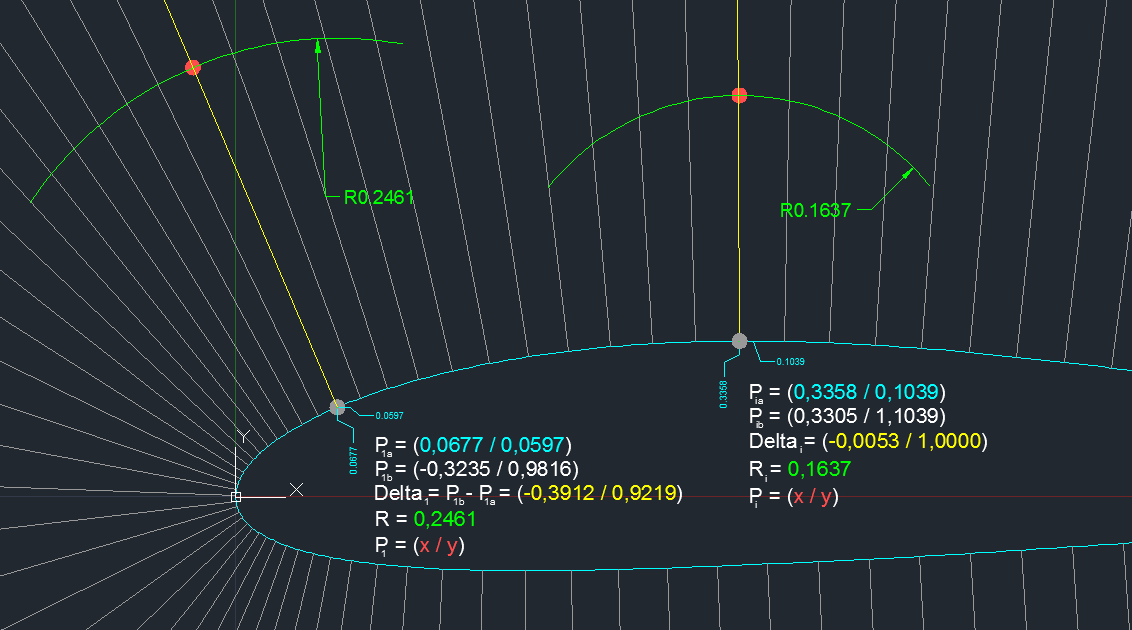
Task: Select the text line Pia = (0,3358 / 0,1039)
Action: click(847, 393)
